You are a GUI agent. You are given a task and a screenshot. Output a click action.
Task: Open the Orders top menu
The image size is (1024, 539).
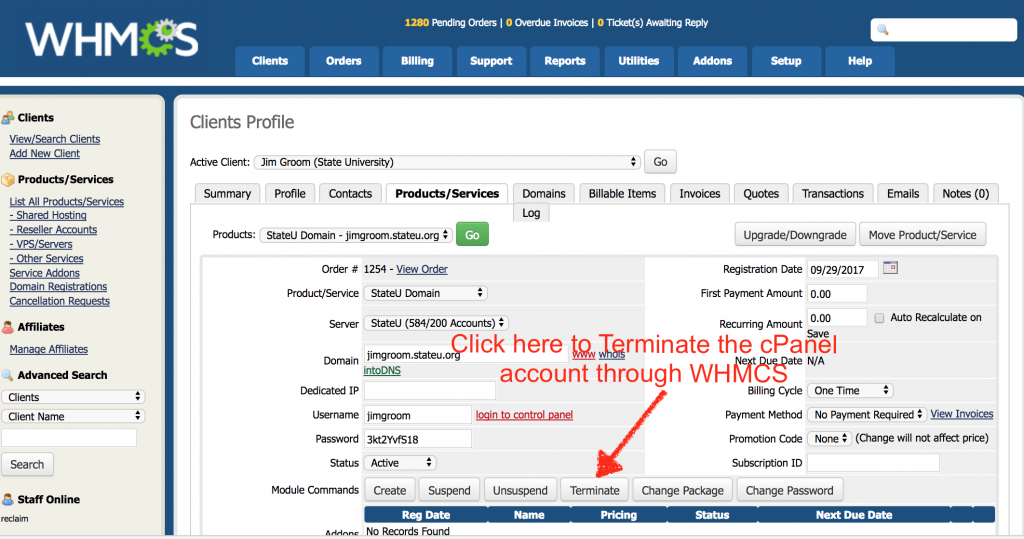344,61
